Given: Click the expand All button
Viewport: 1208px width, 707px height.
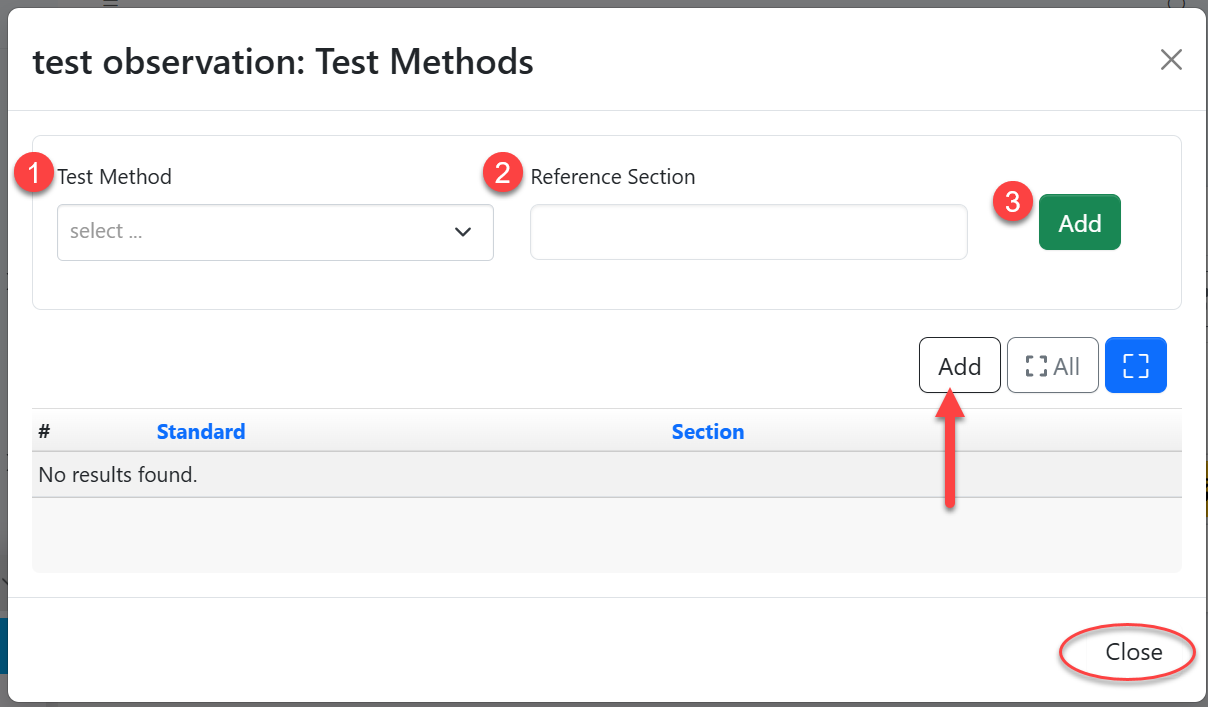Looking at the screenshot, I should pos(1052,365).
